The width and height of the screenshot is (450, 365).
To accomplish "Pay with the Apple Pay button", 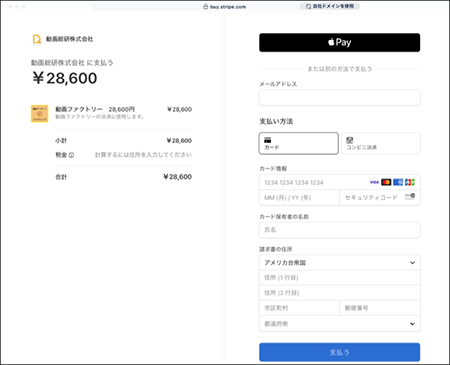I will [x=339, y=42].
